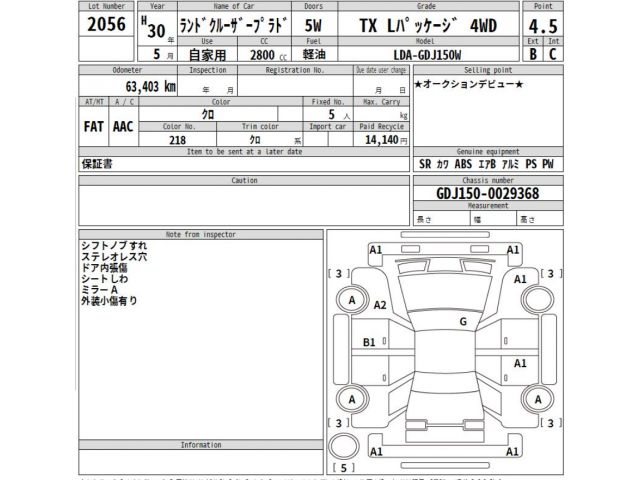Click inspector note 外装小傷有り

(109, 301)
